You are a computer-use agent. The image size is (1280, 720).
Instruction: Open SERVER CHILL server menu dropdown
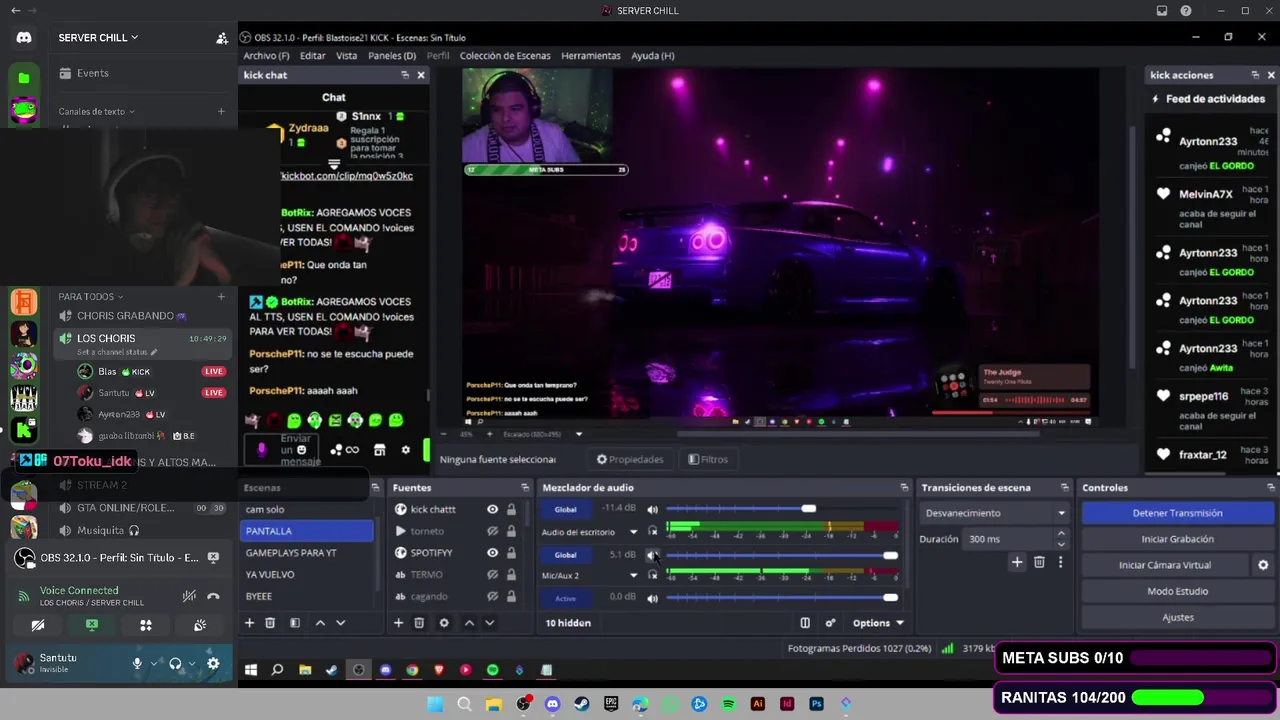click(98, 38)
